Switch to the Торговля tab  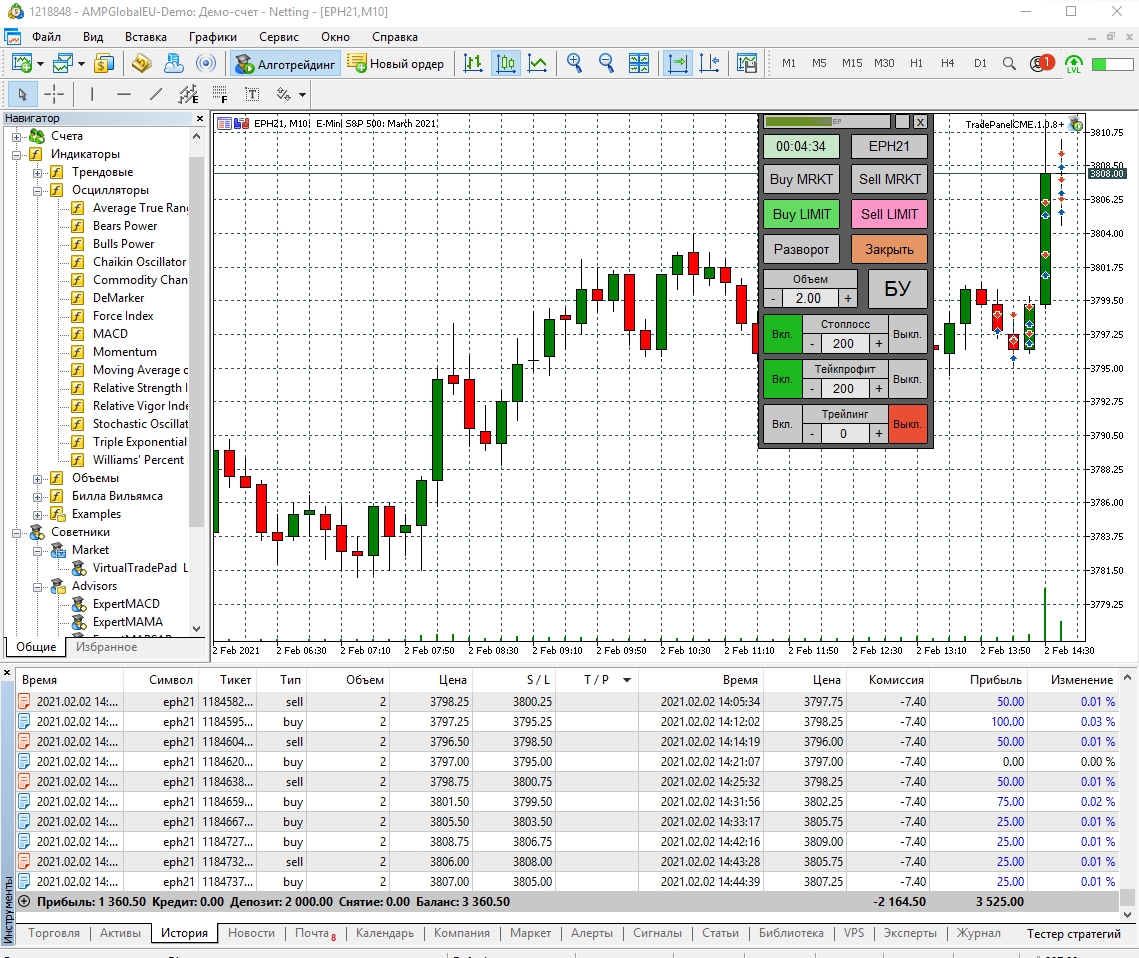[54, 933]
